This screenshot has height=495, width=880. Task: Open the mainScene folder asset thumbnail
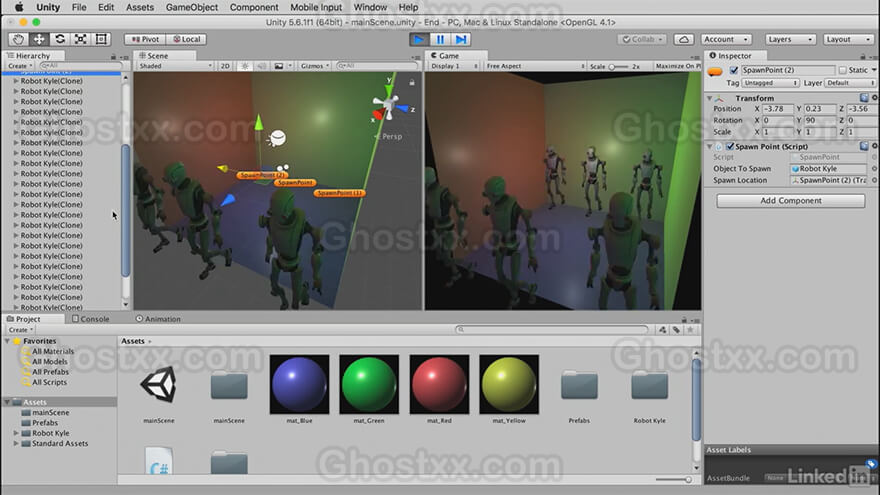click(x=229, y=385)
